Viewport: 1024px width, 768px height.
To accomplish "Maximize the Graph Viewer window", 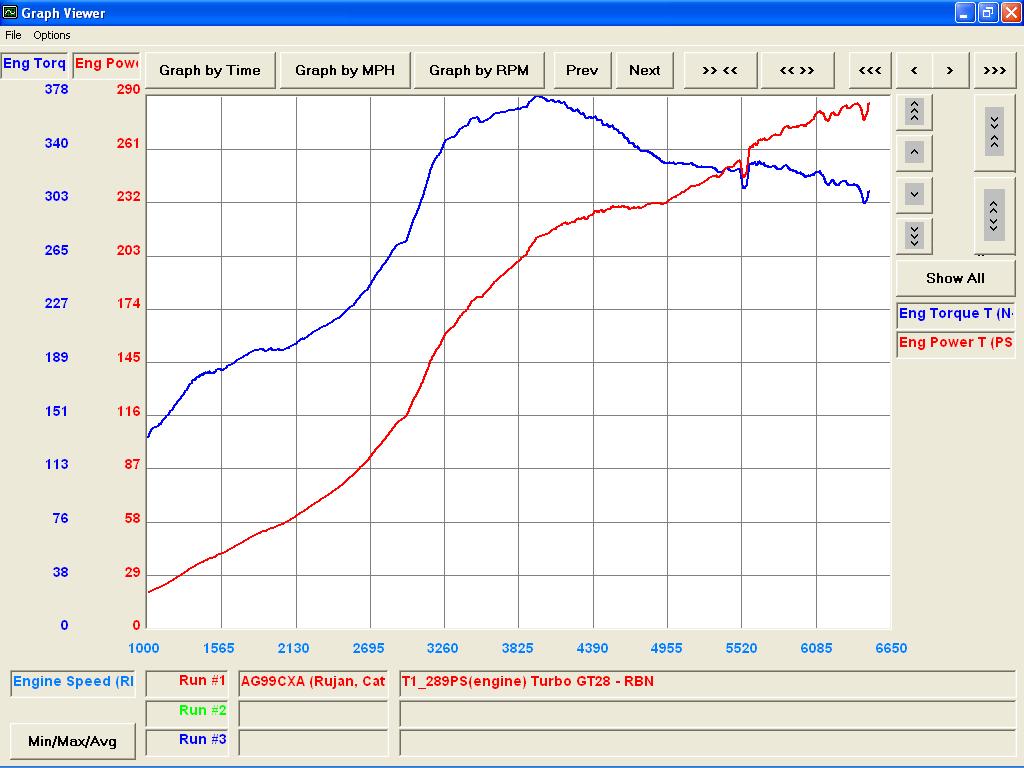I will [x=988, y=12].
